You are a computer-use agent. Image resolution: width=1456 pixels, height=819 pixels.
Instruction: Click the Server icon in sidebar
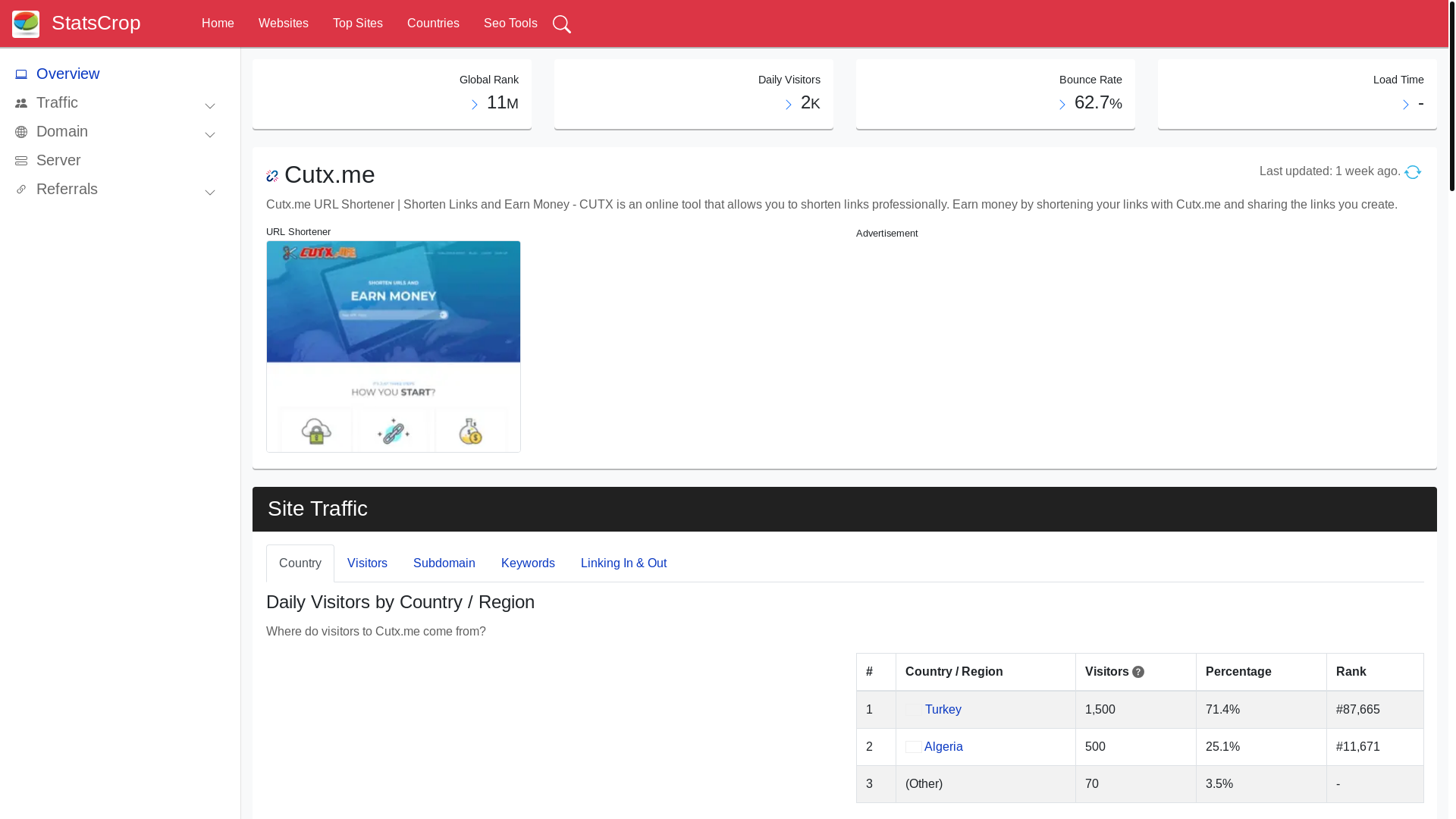click(x=21, y=161)
